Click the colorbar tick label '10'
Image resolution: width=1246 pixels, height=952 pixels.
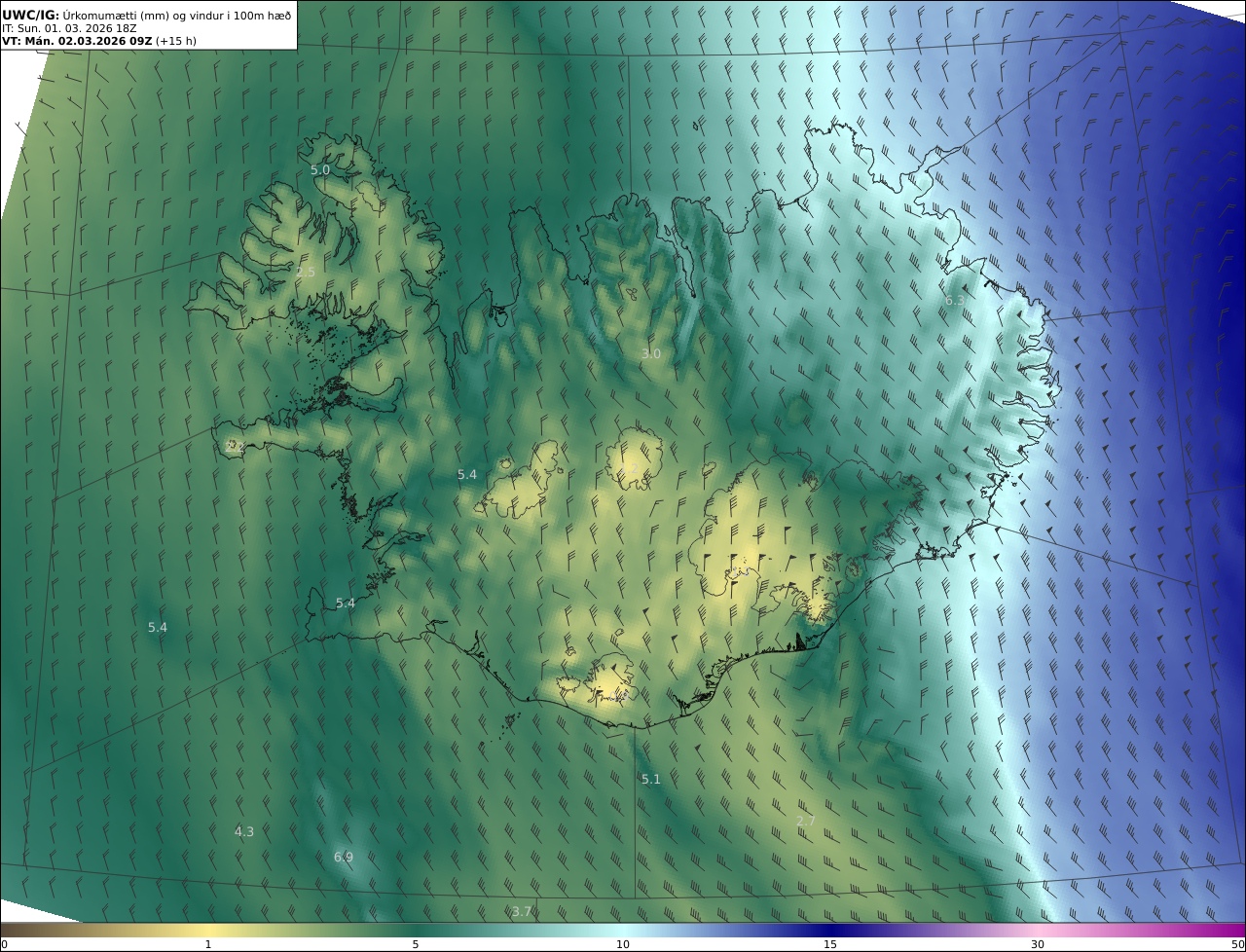[x=623, y=944]
